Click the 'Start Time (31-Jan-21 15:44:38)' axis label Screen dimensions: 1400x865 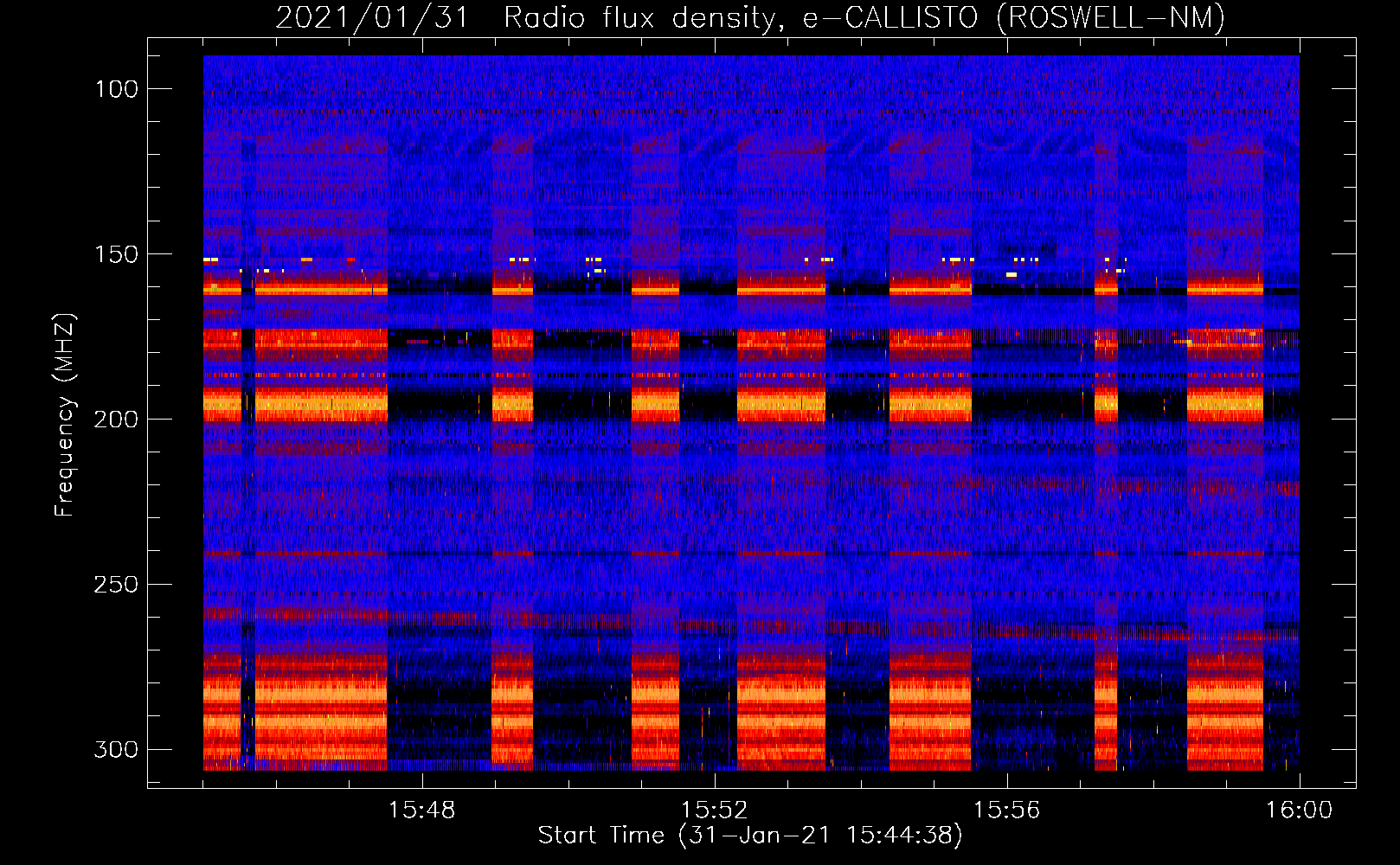(750, 836)
